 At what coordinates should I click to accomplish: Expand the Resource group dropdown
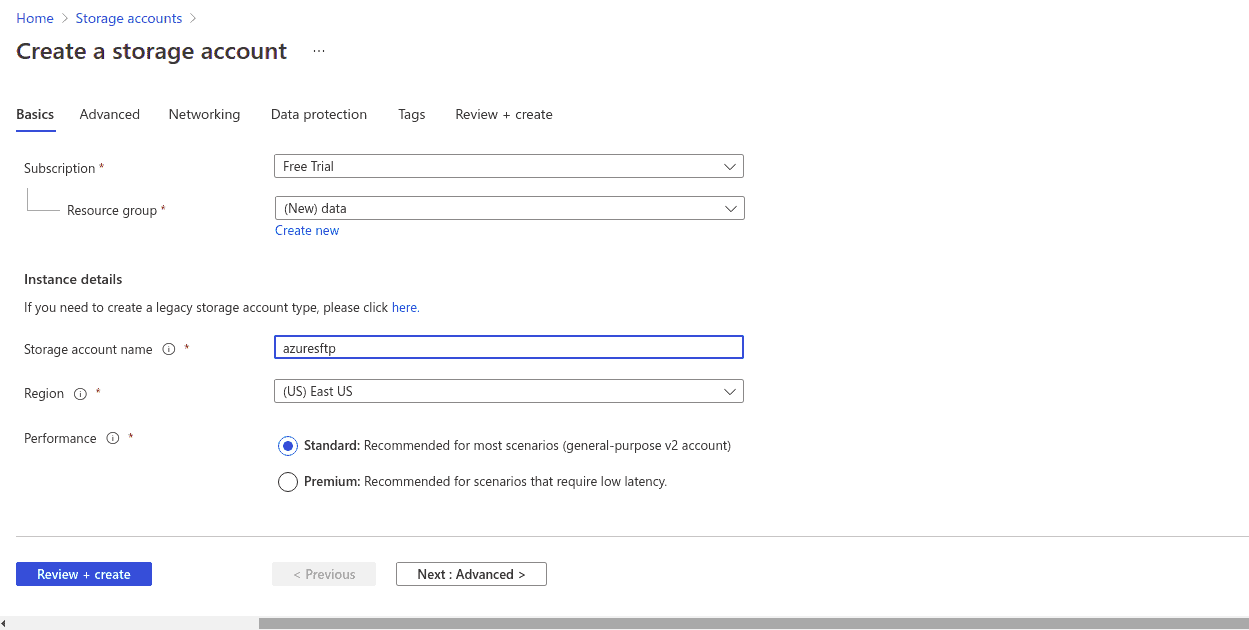point(510,208)
